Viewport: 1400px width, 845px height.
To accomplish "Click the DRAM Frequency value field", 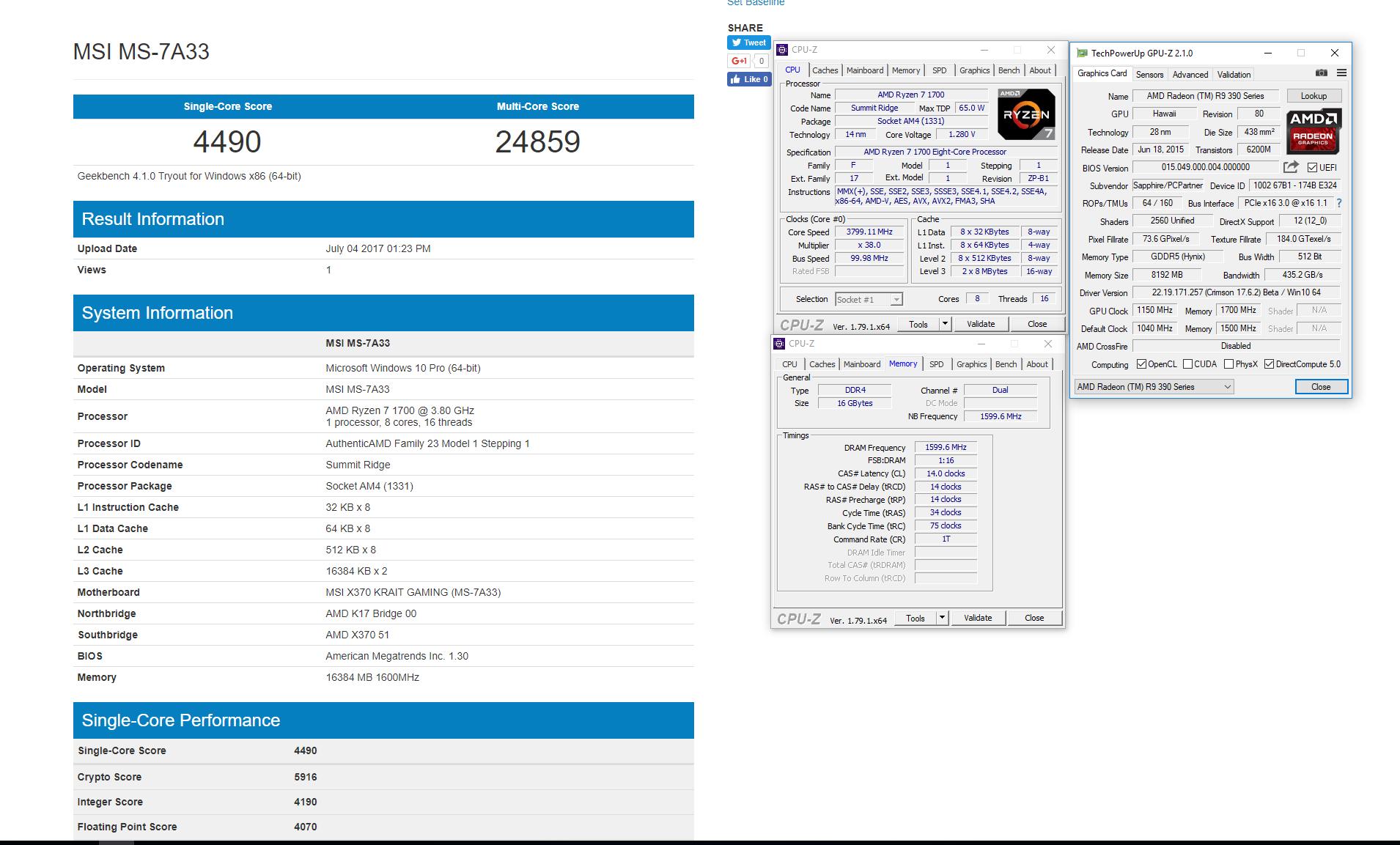I will pyautogui.click(x=946, y=447).
